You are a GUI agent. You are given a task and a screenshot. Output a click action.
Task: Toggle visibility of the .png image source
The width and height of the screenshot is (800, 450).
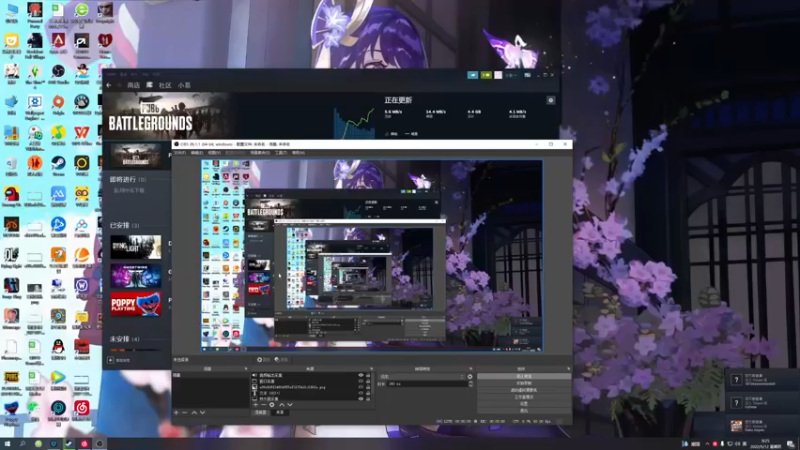[x=361, y=387]
